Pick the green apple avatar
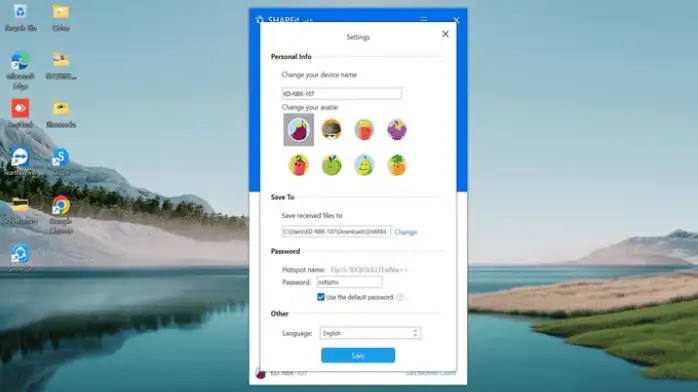 coord(331,165)
